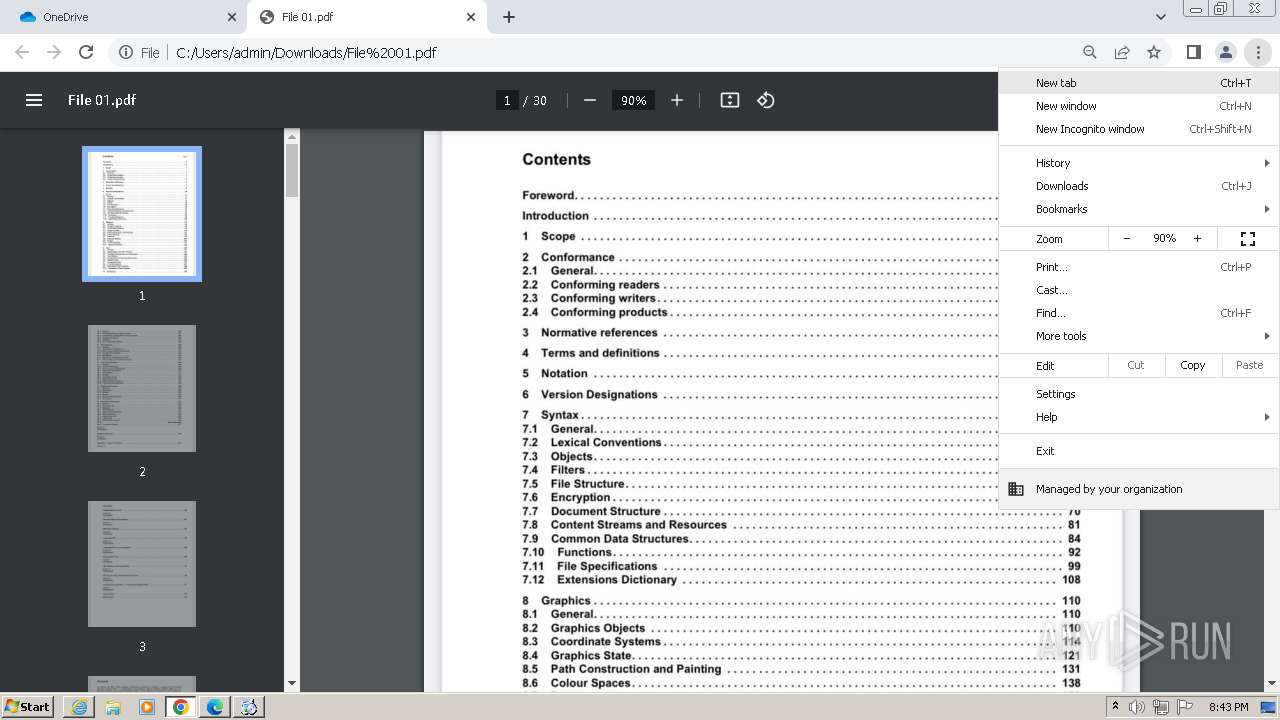Viewport: 1280px width, 720px height.
Task: Choose Print from the menu
Action: point(1139,267)
